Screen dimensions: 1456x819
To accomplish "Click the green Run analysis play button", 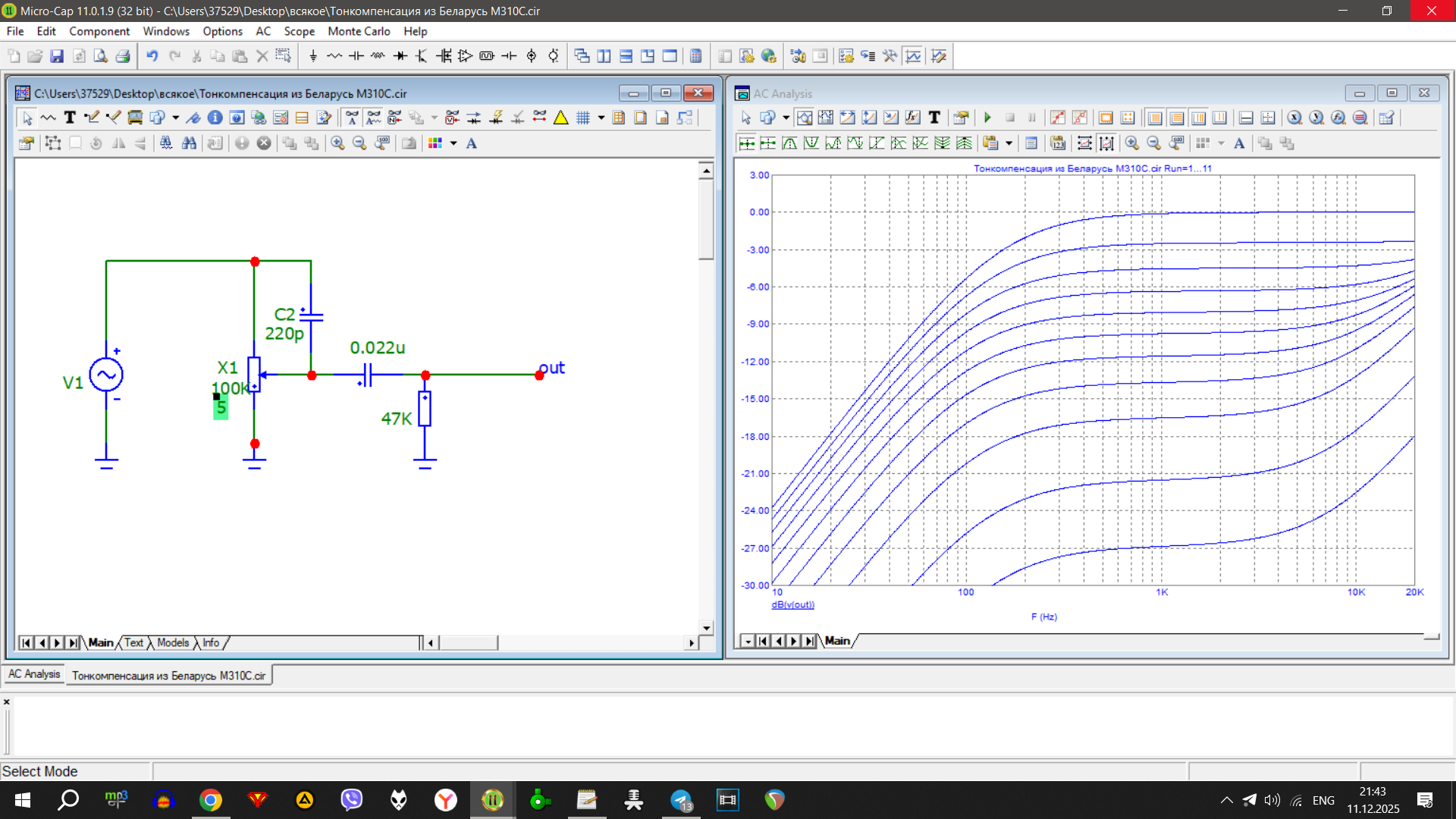I will pyautogui.click(x=987, y=118).
